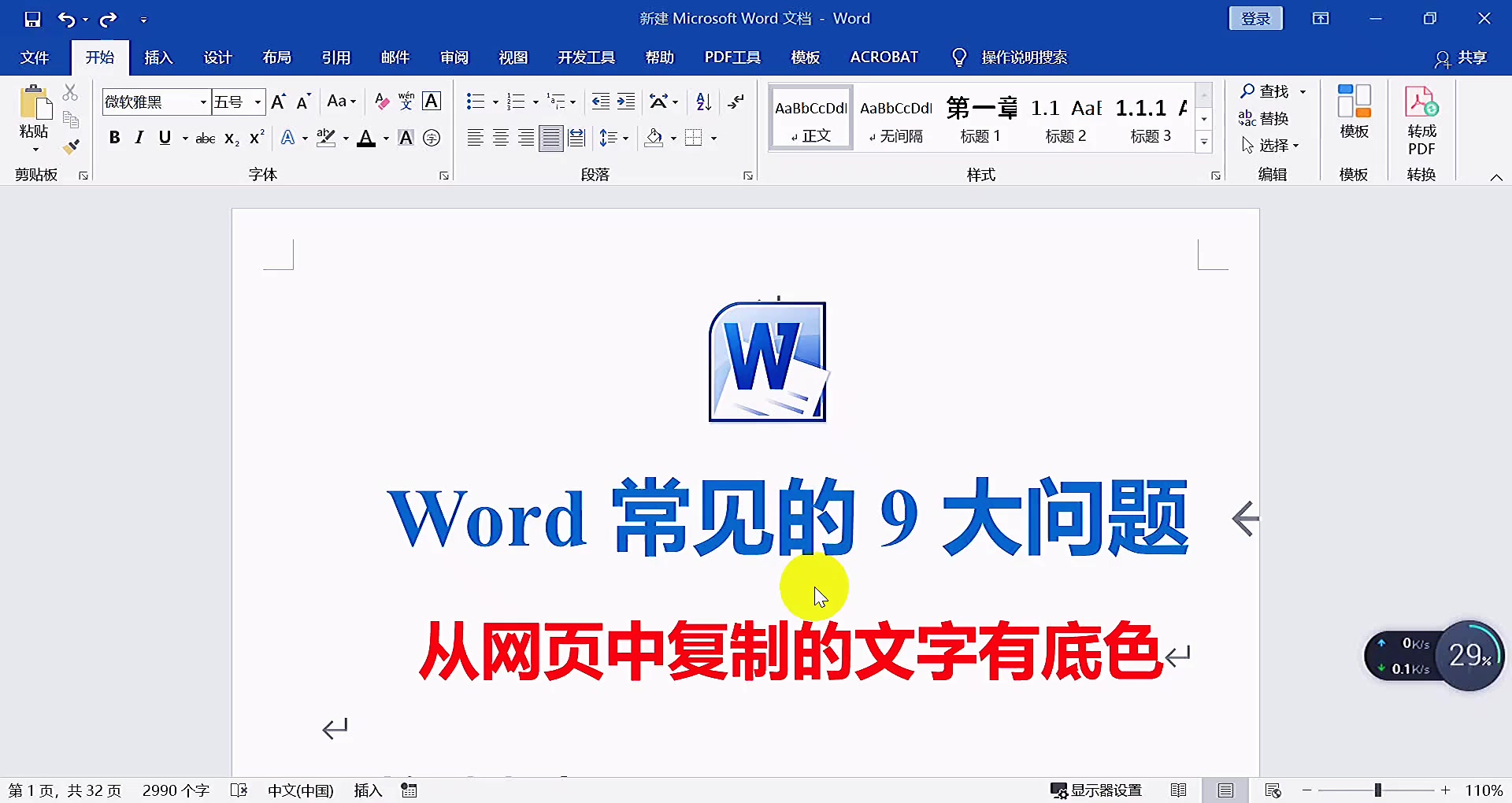Toggle Underline formatting
Screen dimensions: 1512x803
(x=165, y=139)
